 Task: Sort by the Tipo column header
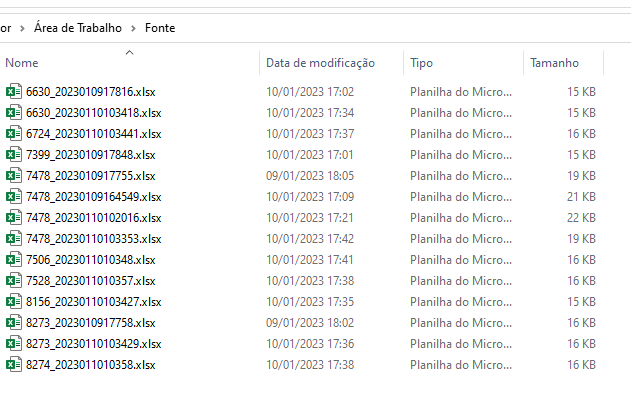[421, 63]
